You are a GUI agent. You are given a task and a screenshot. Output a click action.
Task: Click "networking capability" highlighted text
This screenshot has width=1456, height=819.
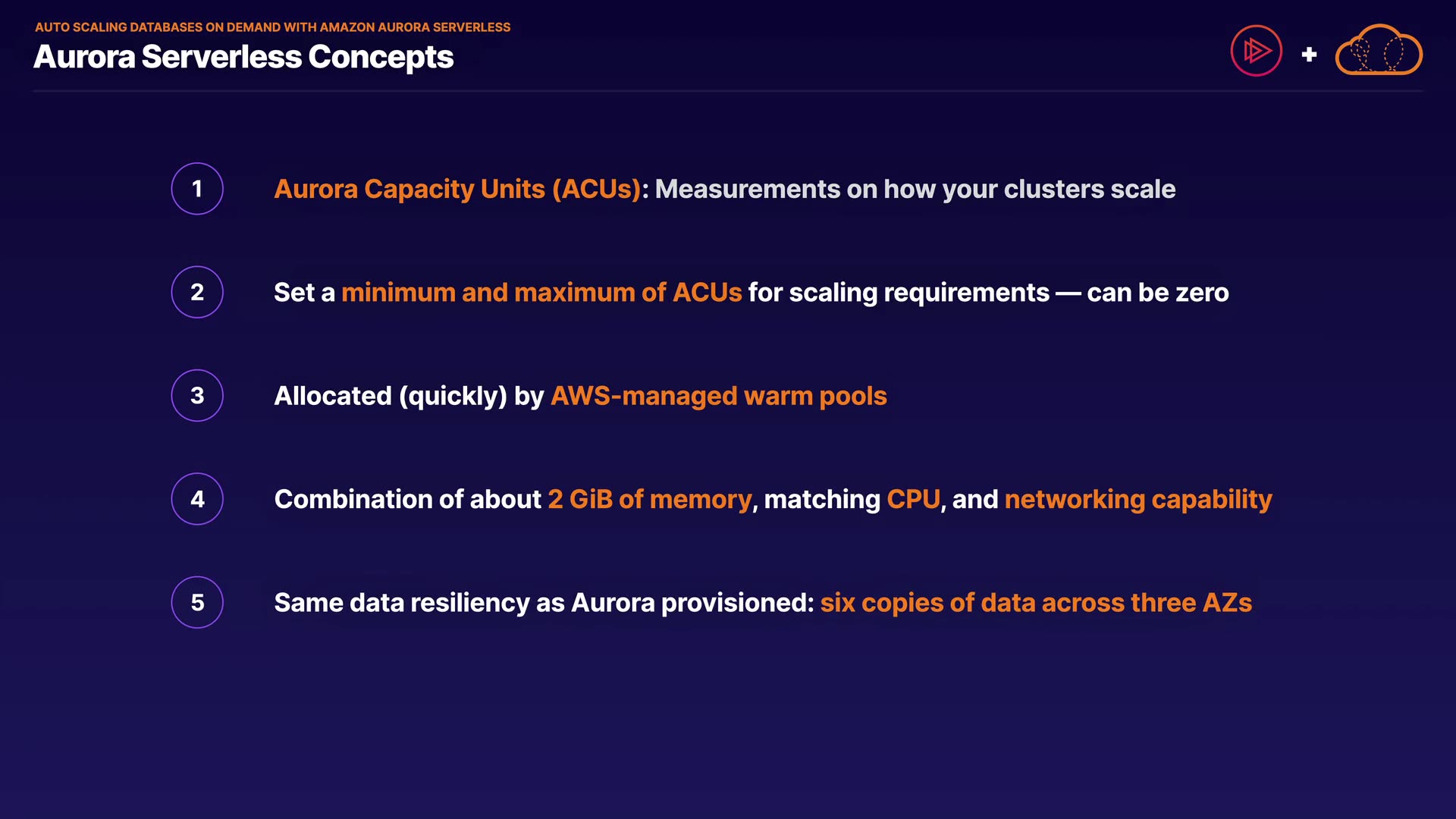tap(1137, 499)
